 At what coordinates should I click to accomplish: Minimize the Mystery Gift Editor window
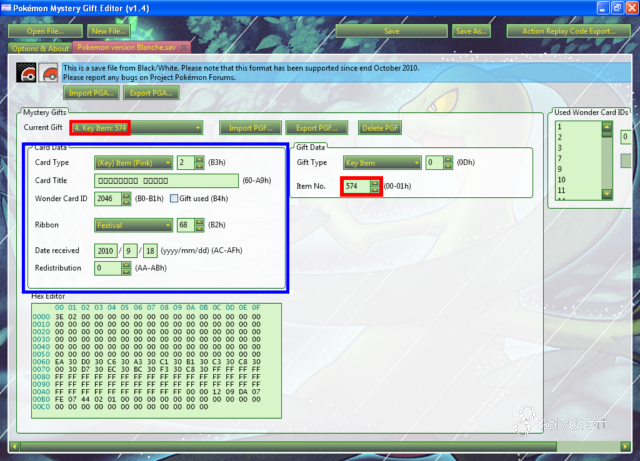click(x=603, y=8)
